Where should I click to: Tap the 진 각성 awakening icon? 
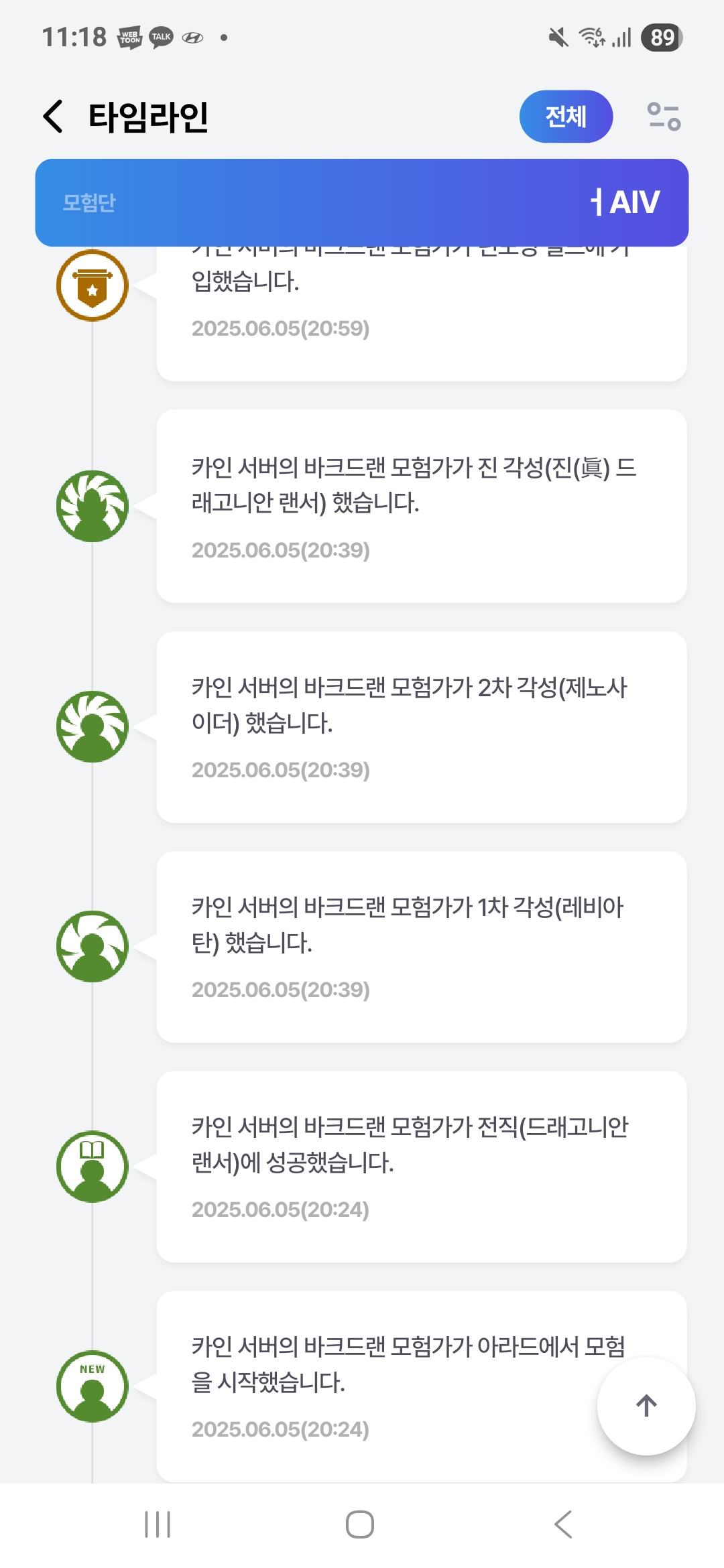[93, 506]
